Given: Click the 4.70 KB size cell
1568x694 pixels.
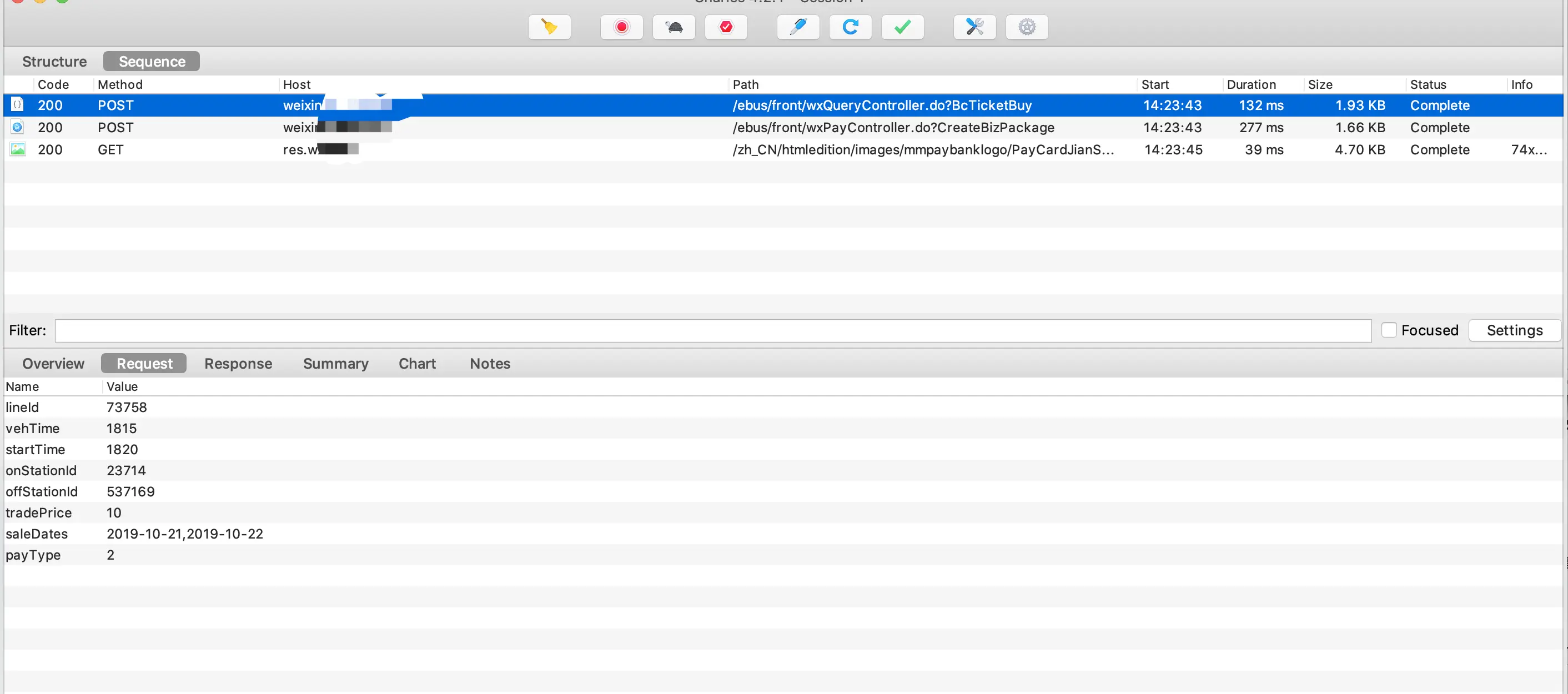Looking at the screenshot, I should 1359,150.
